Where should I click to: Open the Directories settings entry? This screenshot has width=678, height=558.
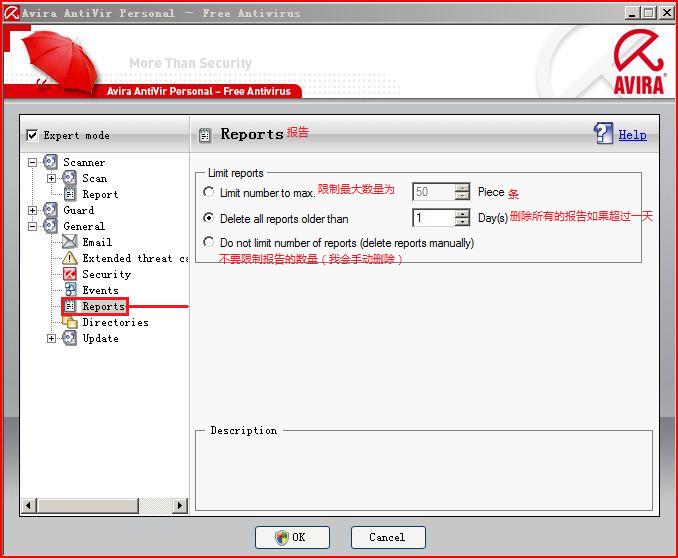[115, 322]
